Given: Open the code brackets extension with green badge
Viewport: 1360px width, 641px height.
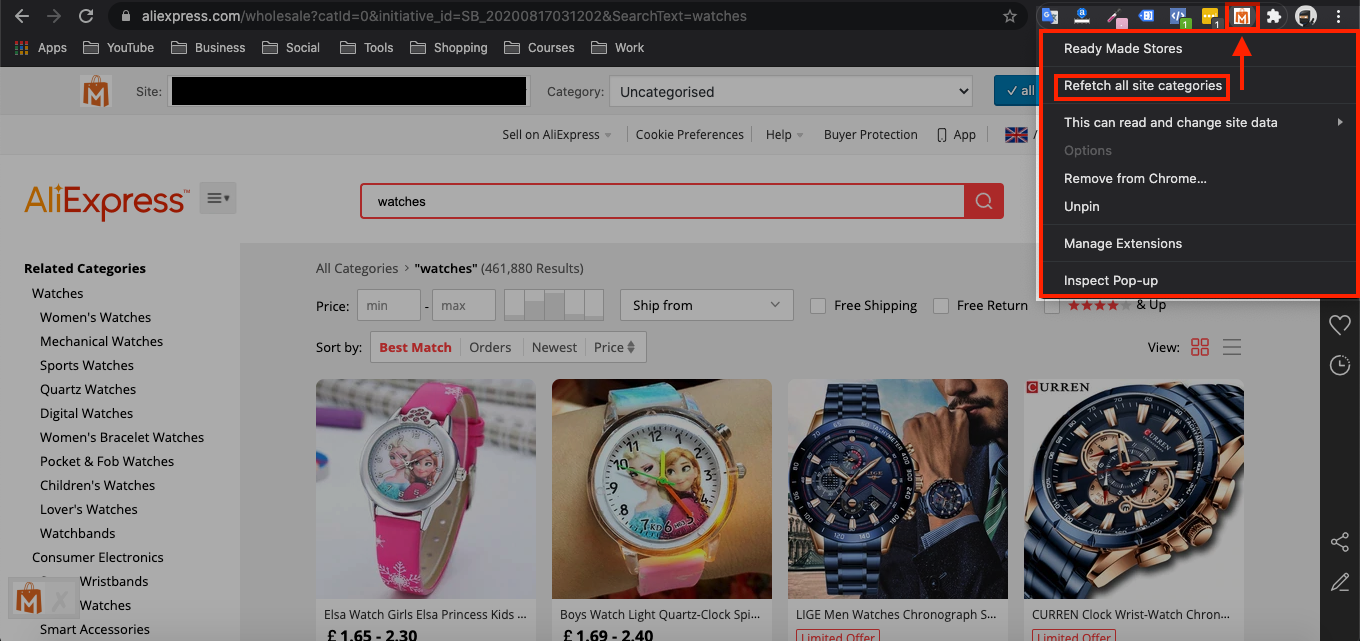Looking at the screenshot, I should pyautogui.click(x=1180, y=17).
